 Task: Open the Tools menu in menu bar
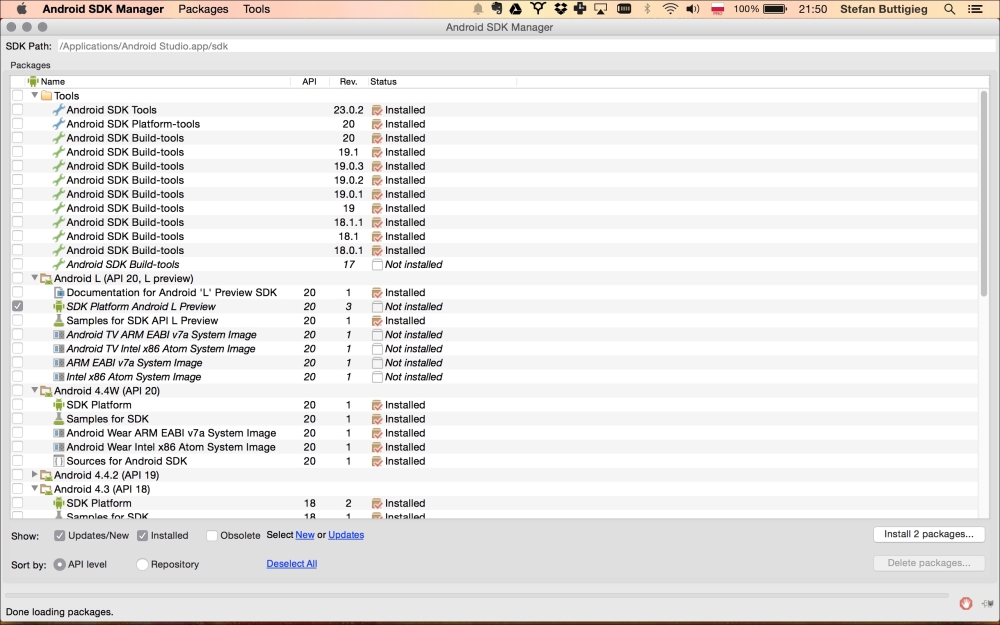point(256,9)
